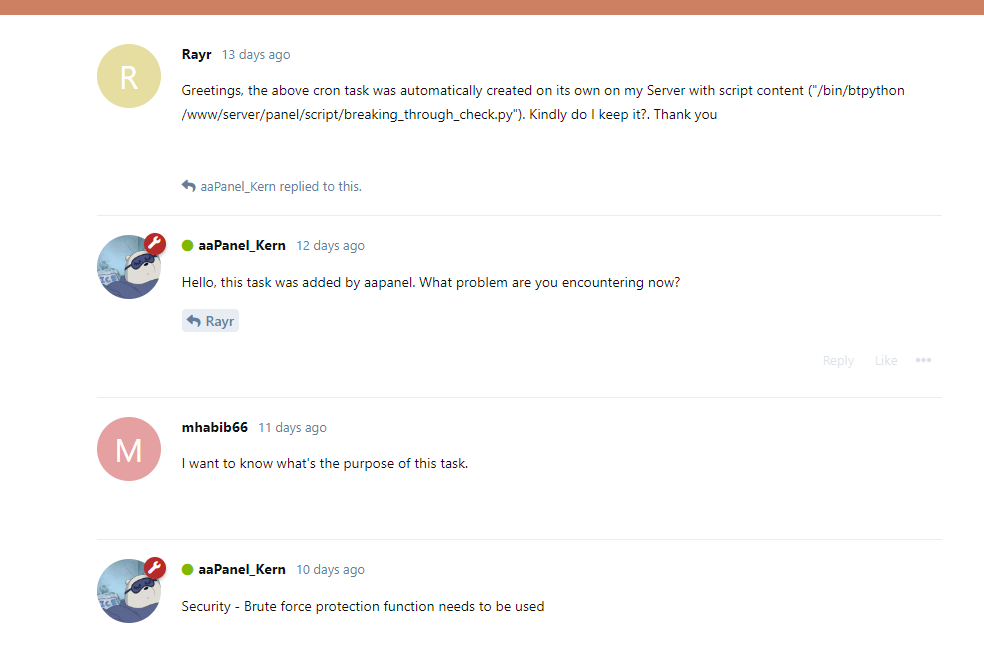Open Rayr's profile via the username

(x=196, y=54)
